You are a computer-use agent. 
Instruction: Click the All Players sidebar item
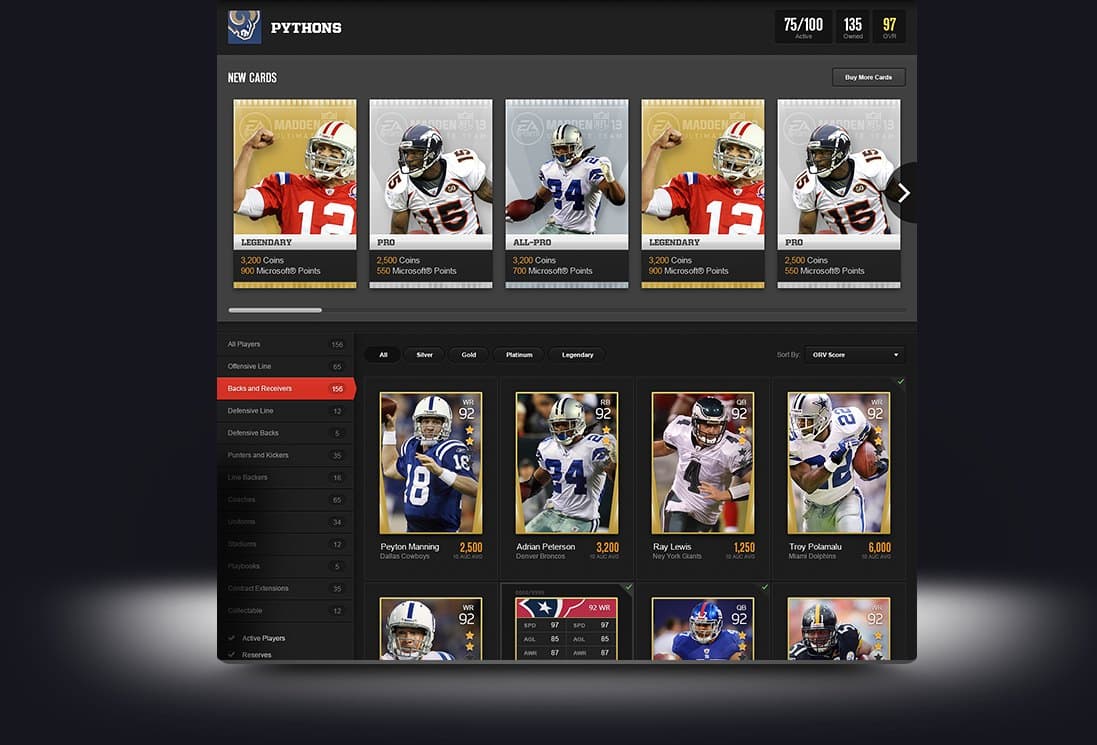pos(286,344)
